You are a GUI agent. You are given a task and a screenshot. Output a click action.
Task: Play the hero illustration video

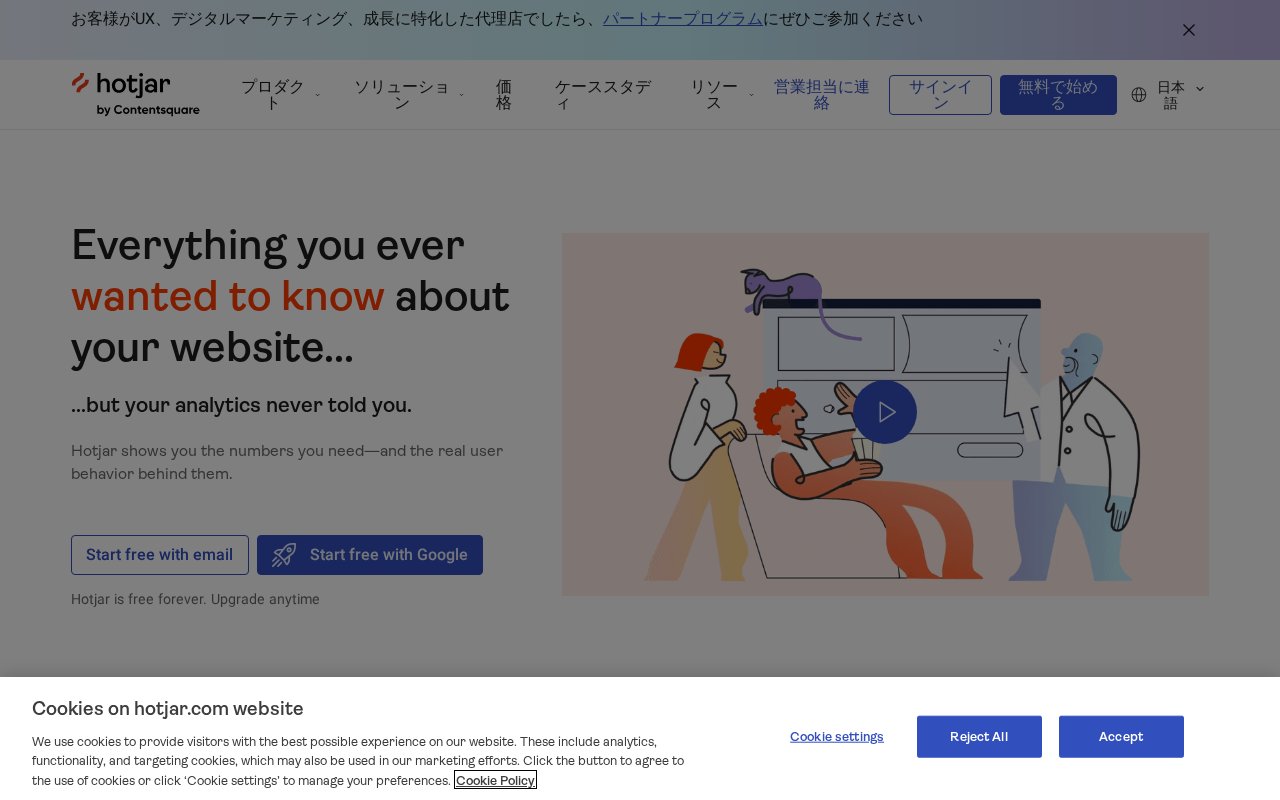pos(885,412)
